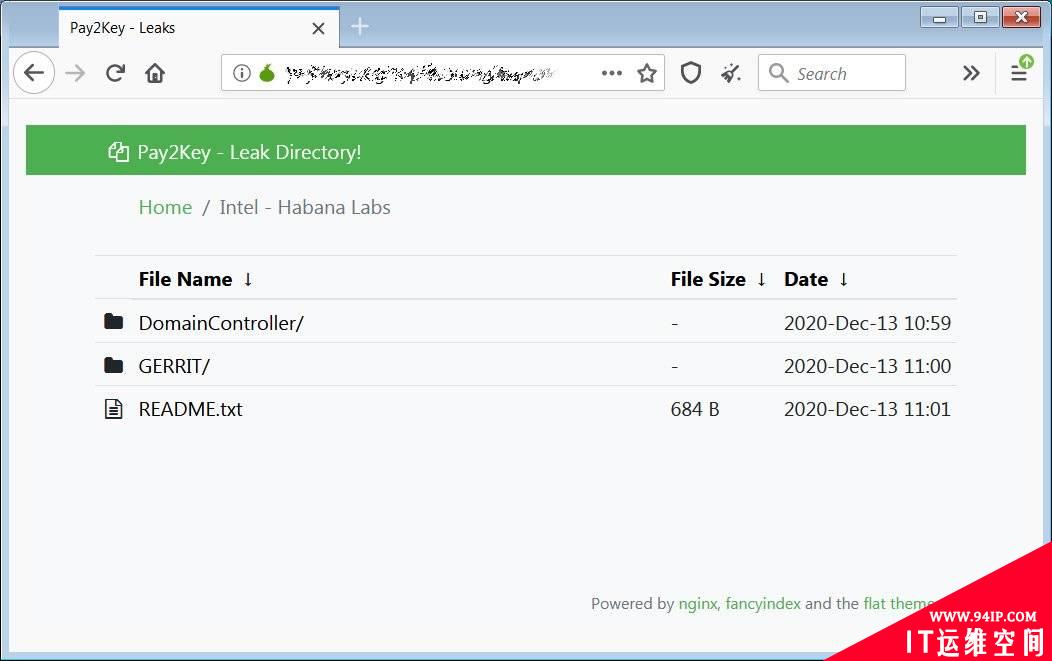
Task: Sort by File Name column header
Action: click(185, 279)
